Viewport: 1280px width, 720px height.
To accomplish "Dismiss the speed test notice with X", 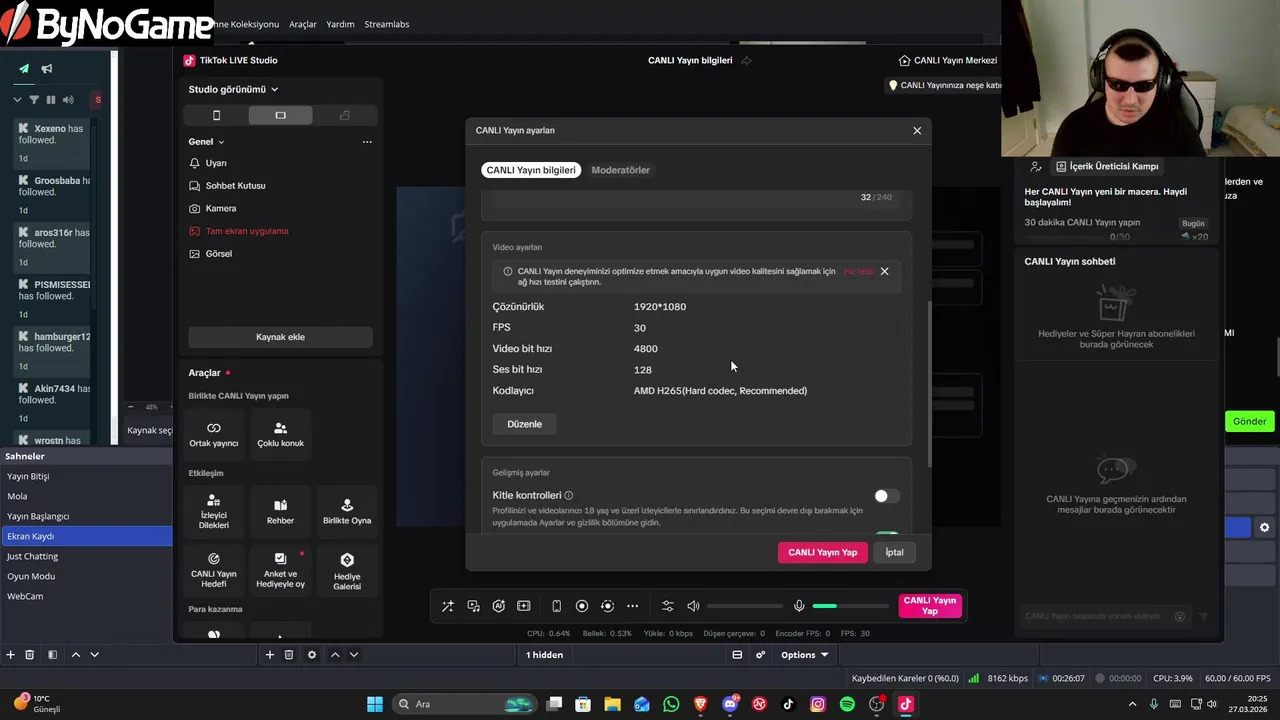I will tap(884, 271).
